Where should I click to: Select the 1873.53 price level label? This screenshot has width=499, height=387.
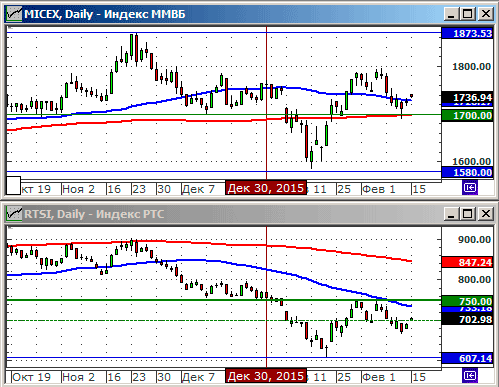pos(467,33)
